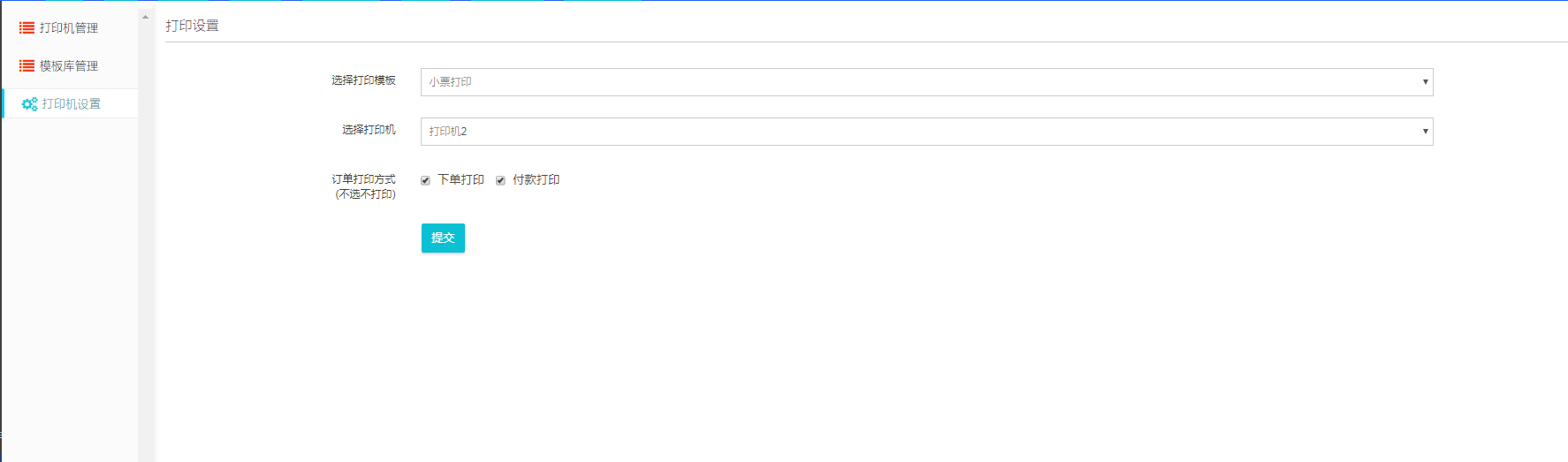
Task: Click the 付款打印 checkbox label text
Action: click(x=536, y=180)
